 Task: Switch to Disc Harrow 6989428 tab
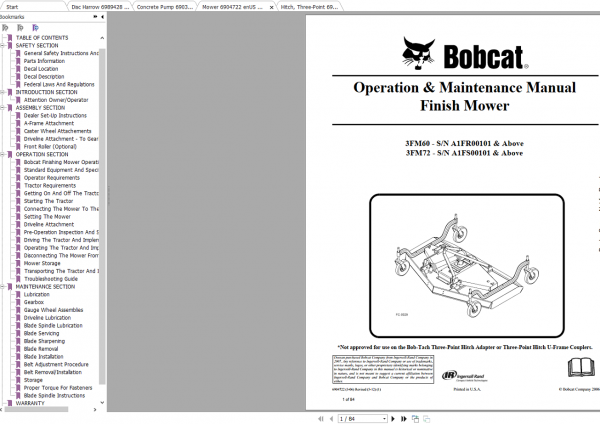[x=100, y=7]
